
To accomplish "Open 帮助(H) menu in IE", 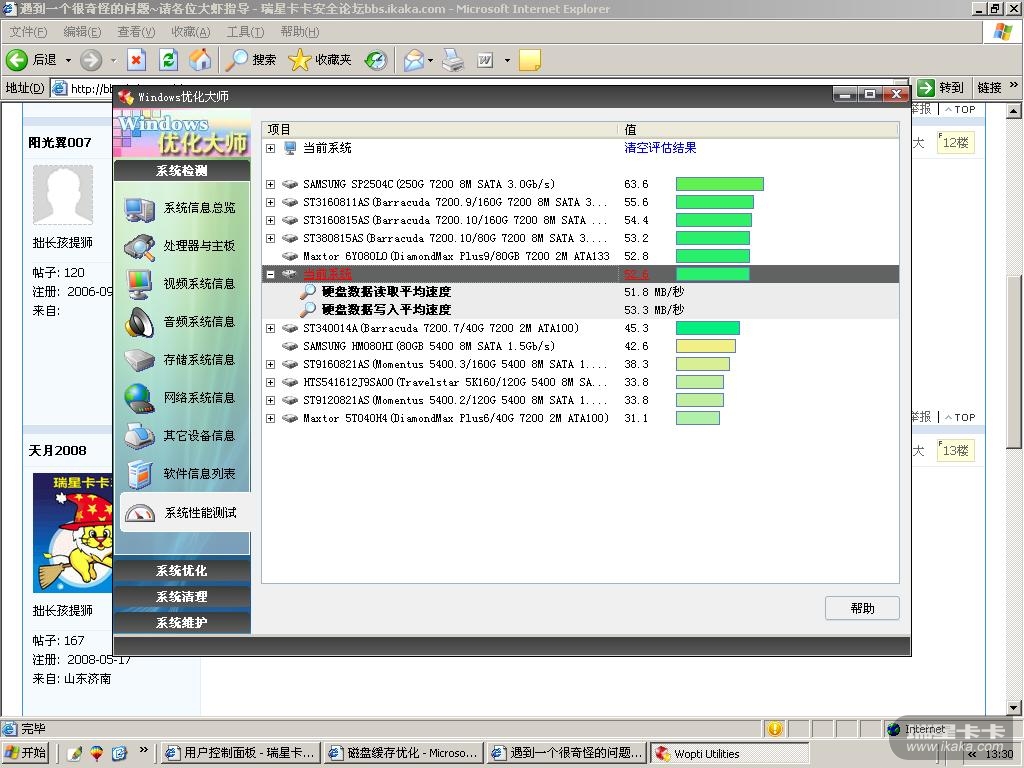I will pos(300,31).
